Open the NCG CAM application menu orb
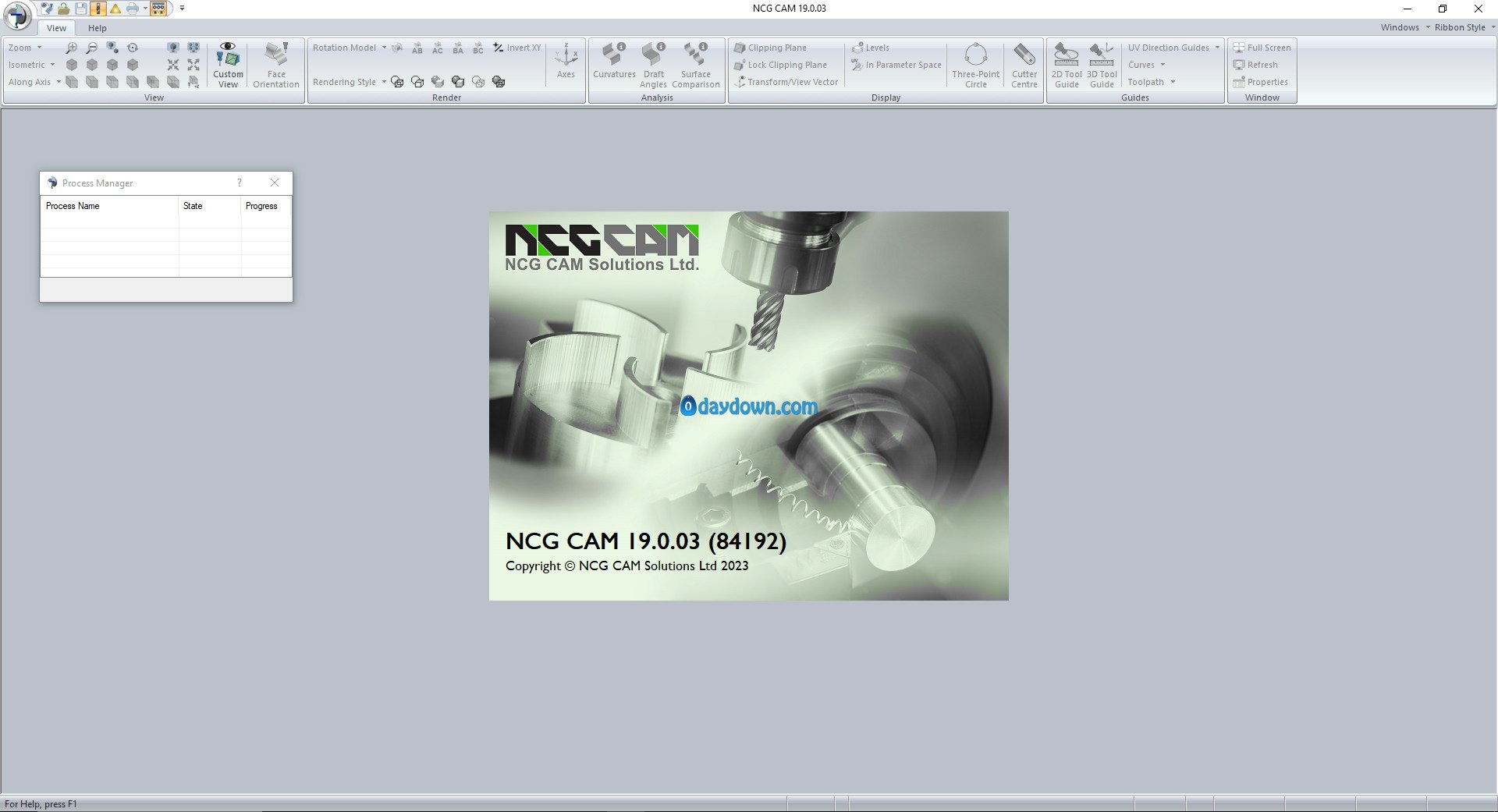The width and height of the screenshot is (1498, 812). (x=17, y=16)
